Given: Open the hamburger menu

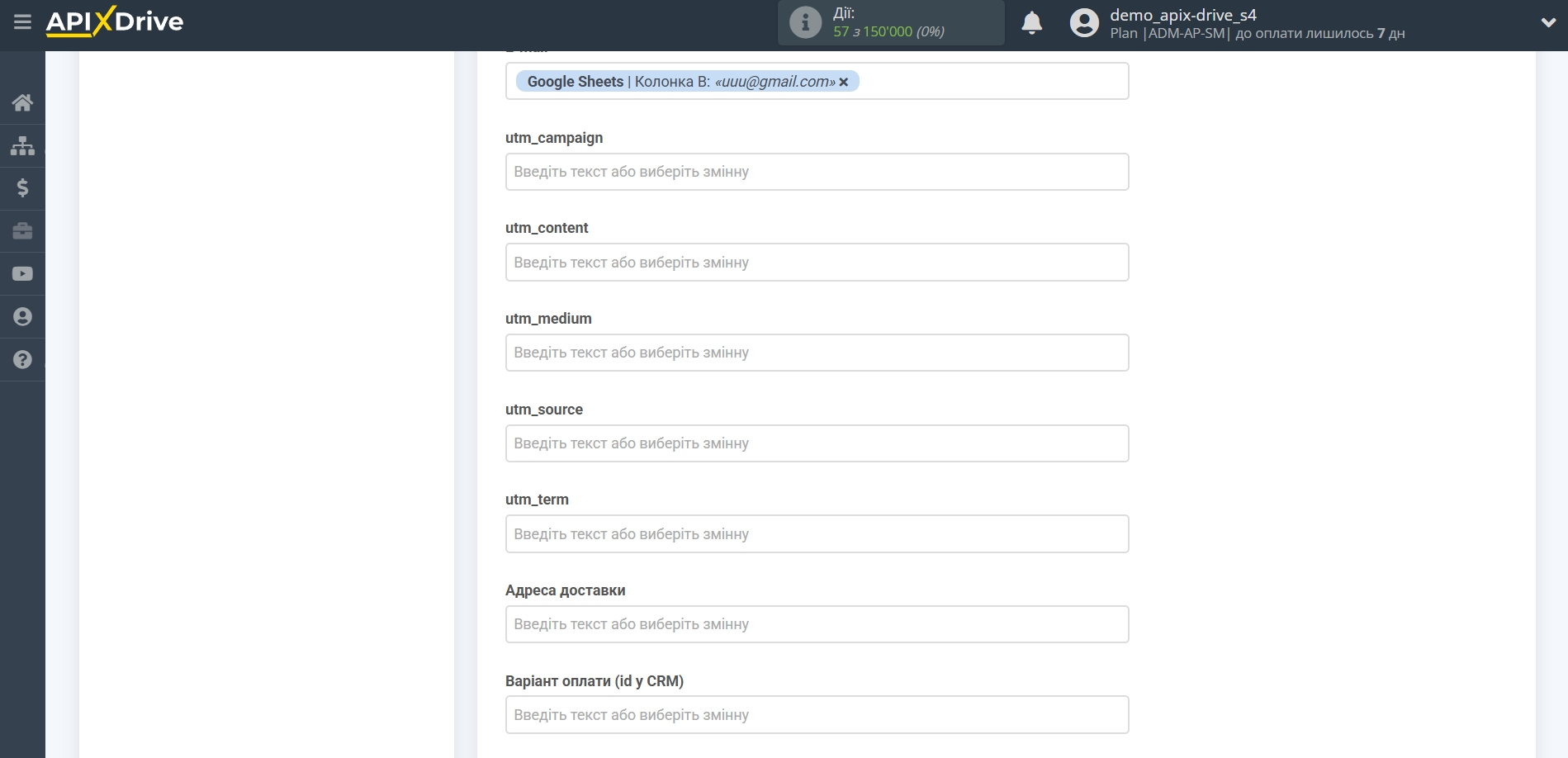Looking at the screenshot, I should (22, 22).
